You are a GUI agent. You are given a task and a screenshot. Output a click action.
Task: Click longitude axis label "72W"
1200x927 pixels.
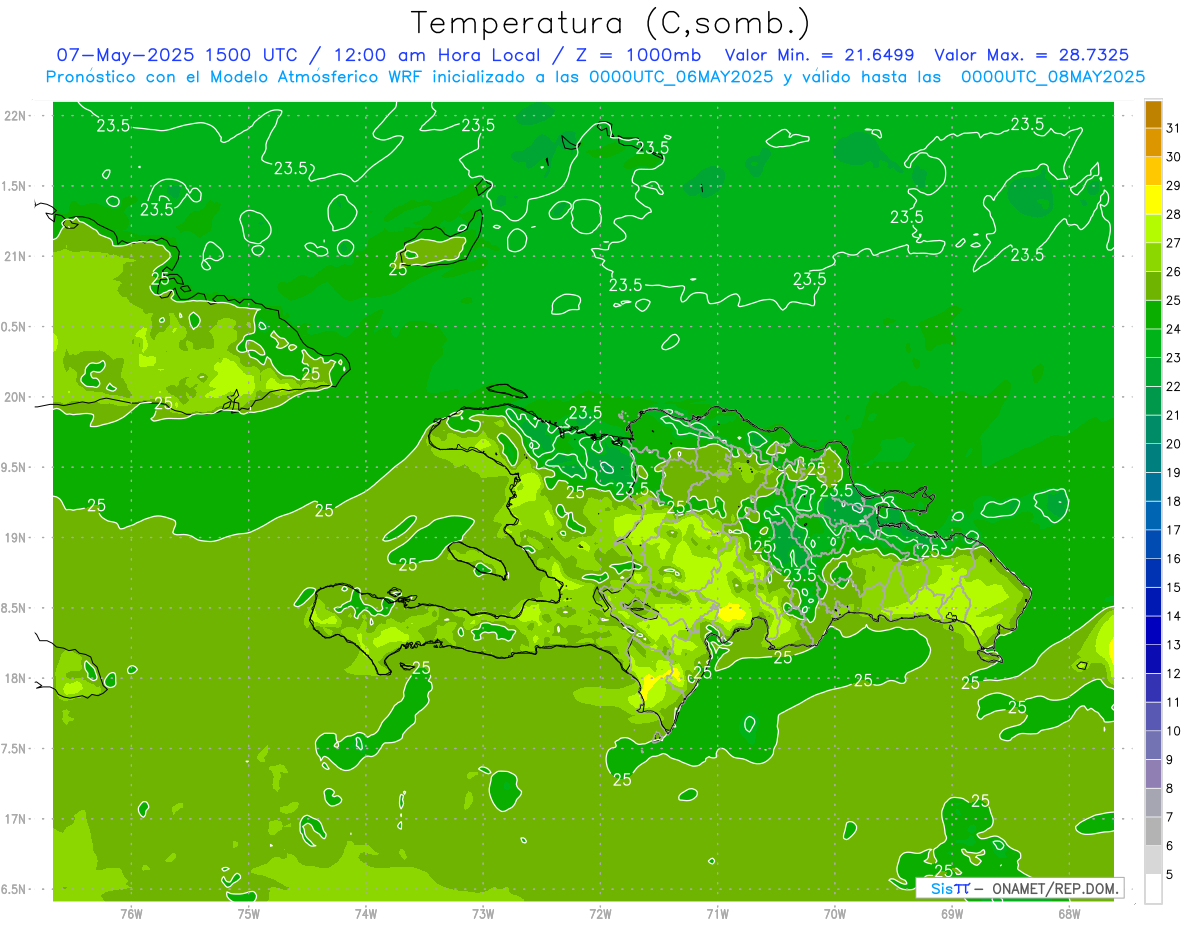point(600,913)
